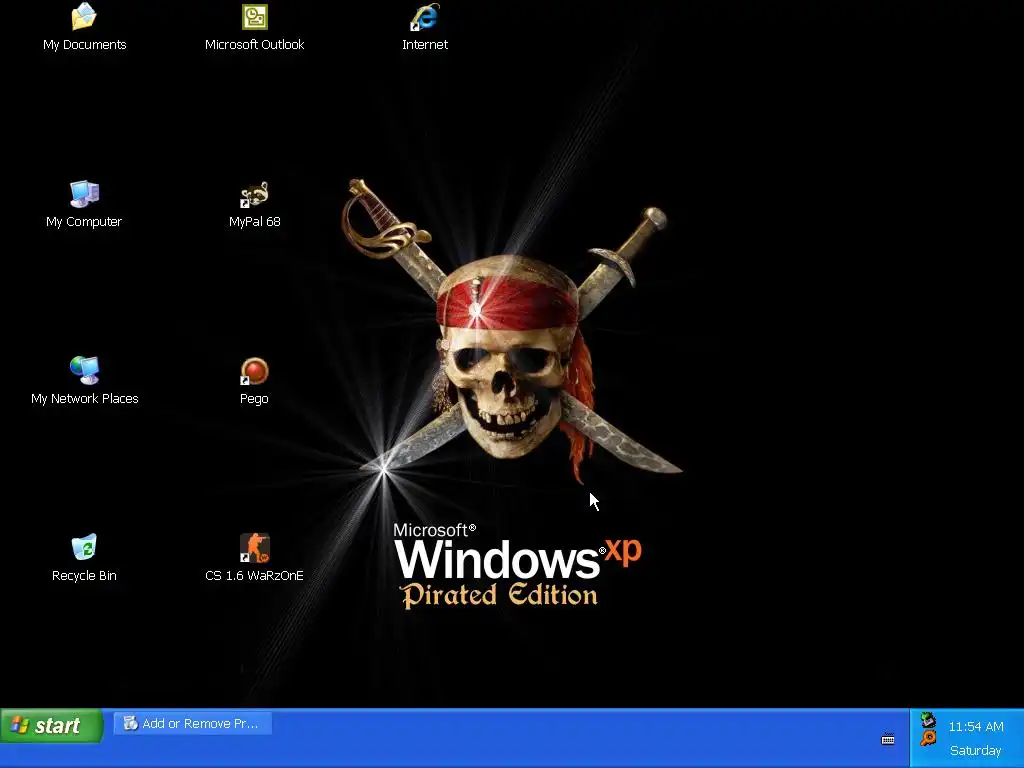1024x768 pixels.
Task: Click the green safely remove hardware tray icon
Action: point(927,720)
